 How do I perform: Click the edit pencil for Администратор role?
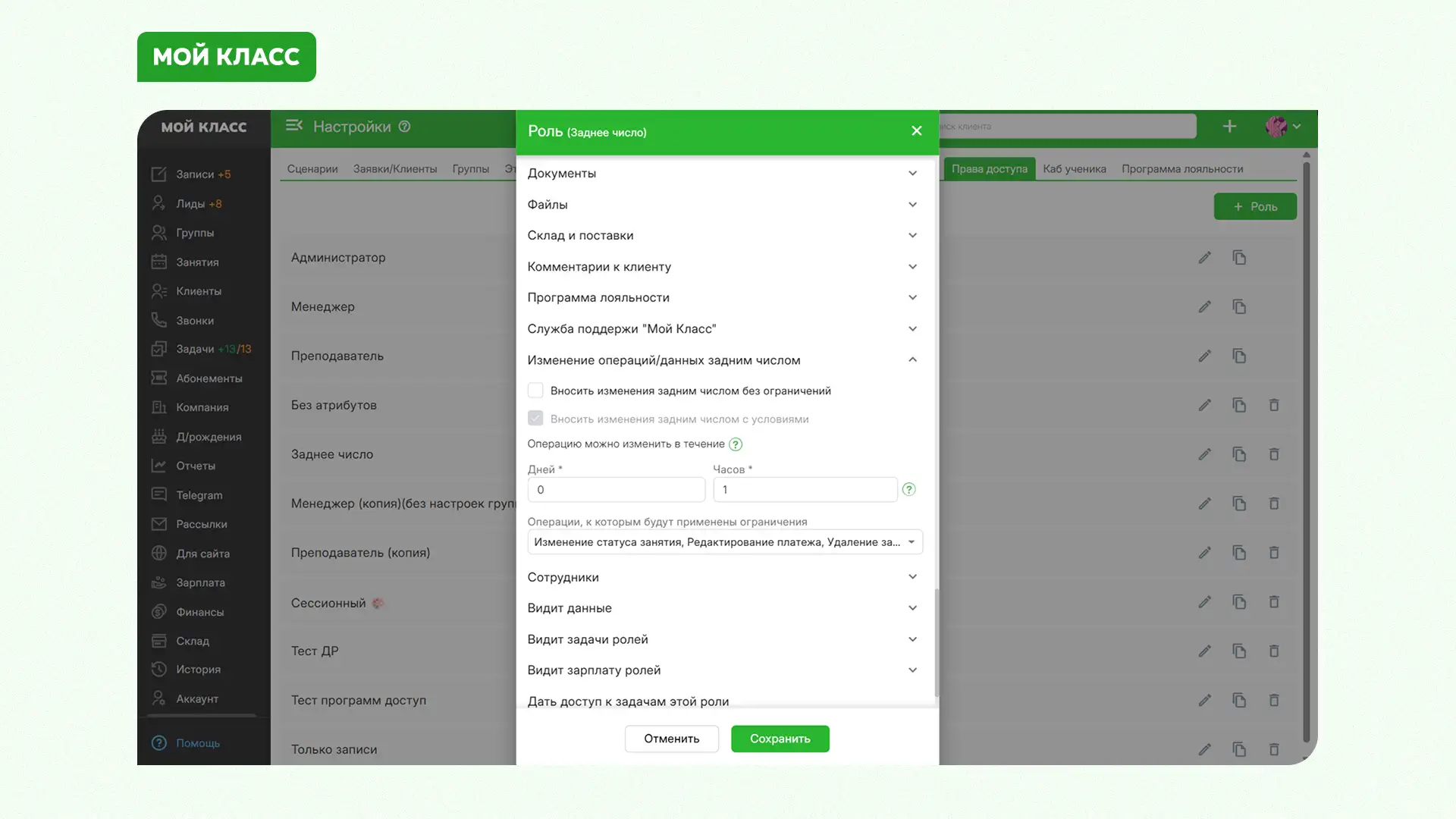pyautogui.click(x=1204, y=258)
